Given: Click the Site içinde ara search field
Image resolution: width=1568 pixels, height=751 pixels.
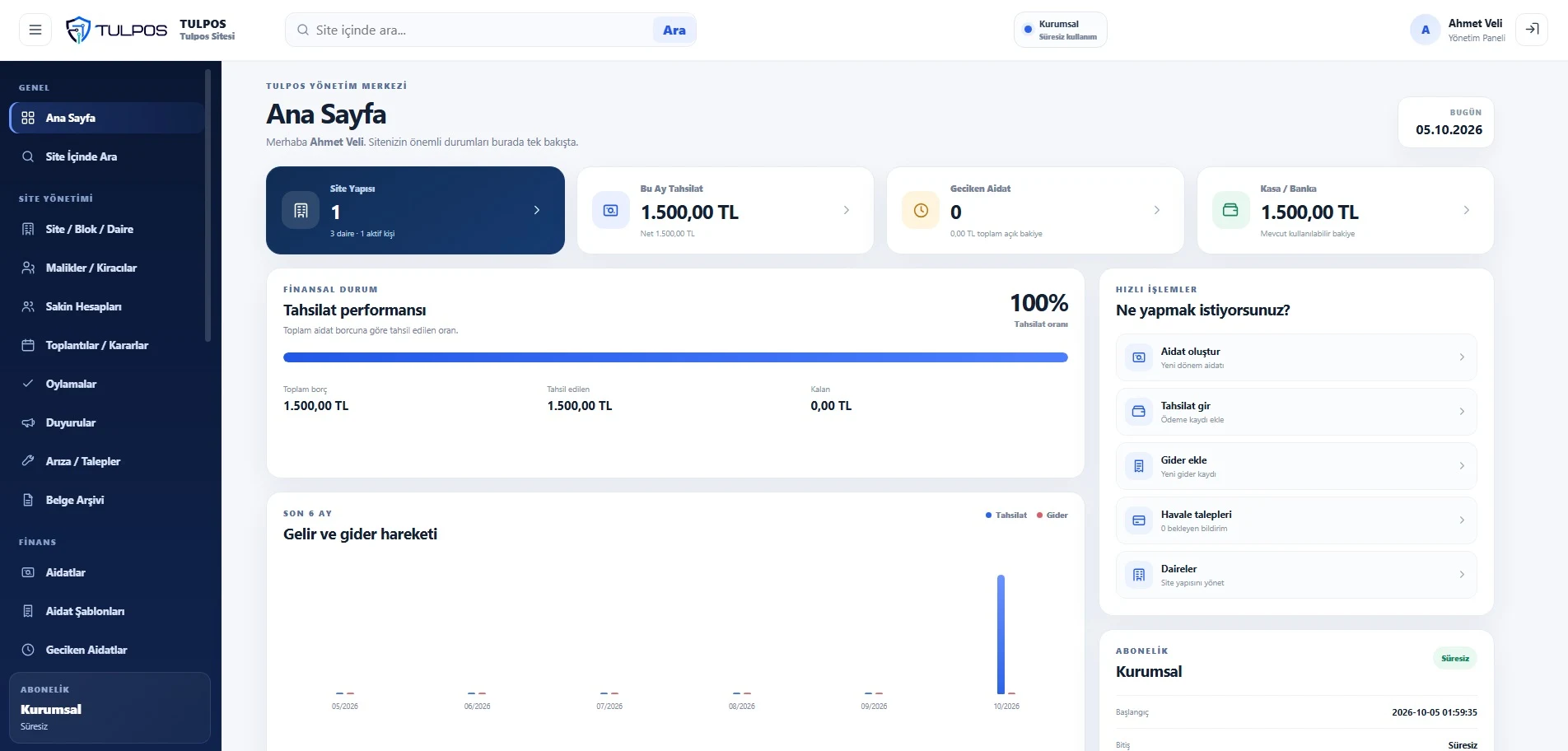Looking at the screenshot, I should (x=482, y=30).
